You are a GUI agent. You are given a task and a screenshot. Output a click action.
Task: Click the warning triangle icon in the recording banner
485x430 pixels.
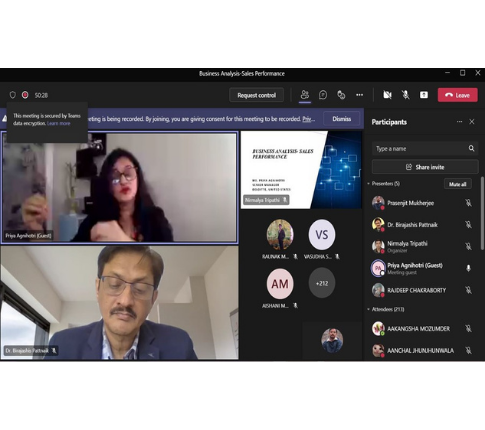tap(4, 119)
